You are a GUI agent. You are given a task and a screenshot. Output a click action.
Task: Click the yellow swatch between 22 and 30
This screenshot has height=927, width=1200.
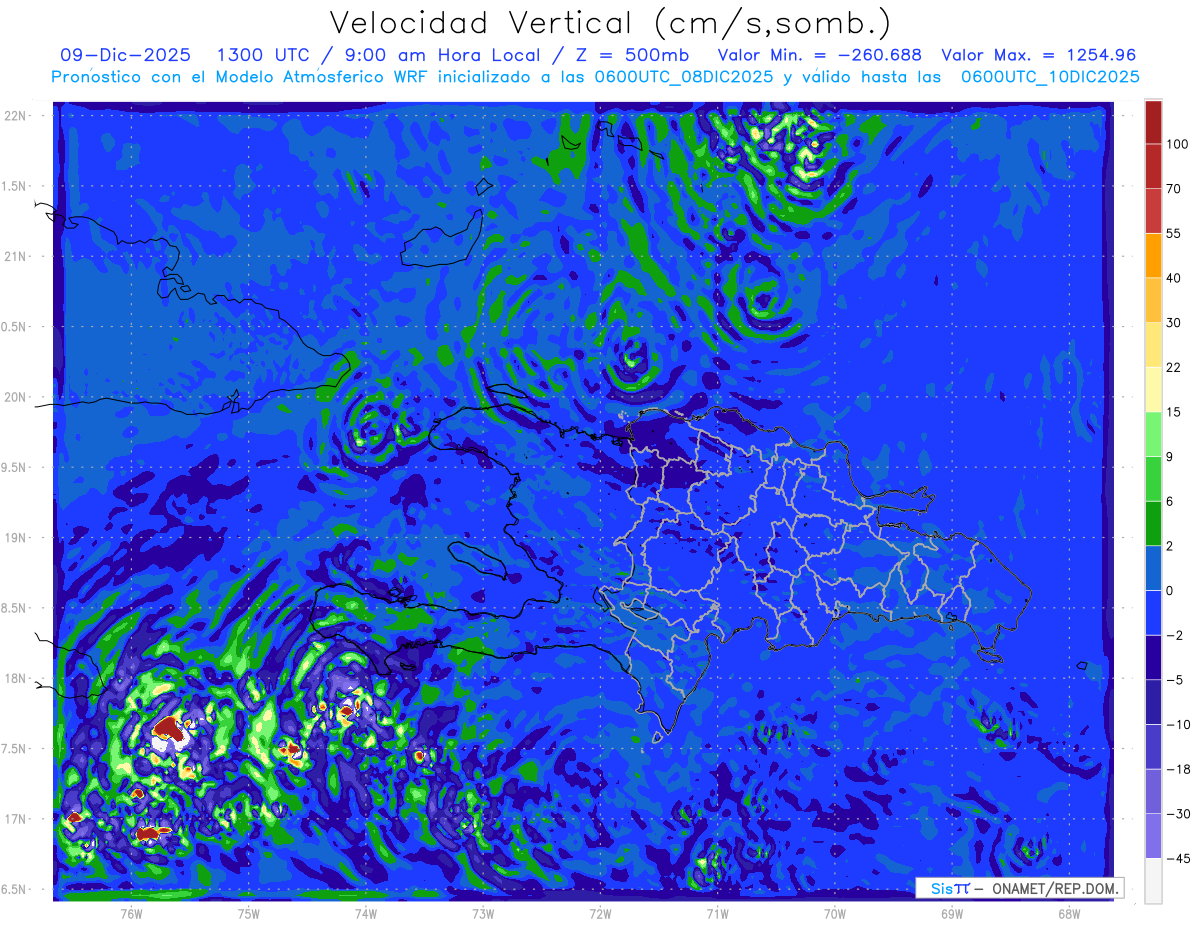tap(1153, 344)
